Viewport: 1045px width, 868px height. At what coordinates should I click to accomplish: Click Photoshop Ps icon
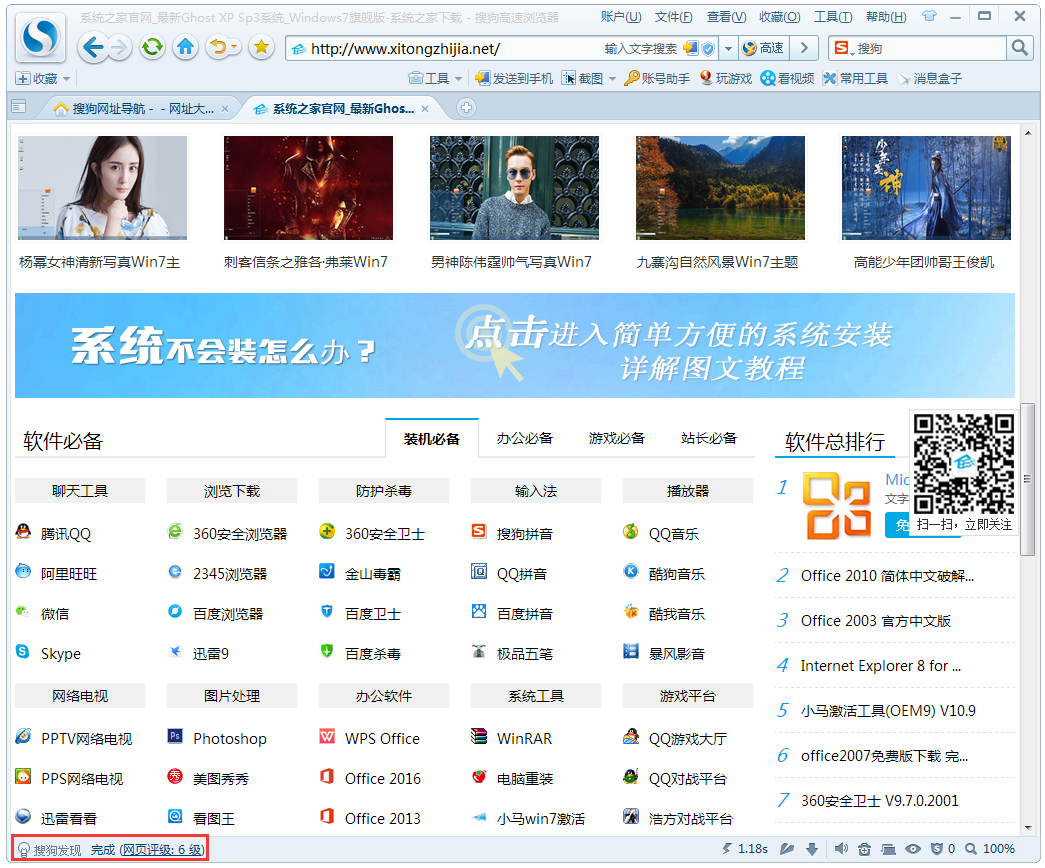tap(175, 737)
